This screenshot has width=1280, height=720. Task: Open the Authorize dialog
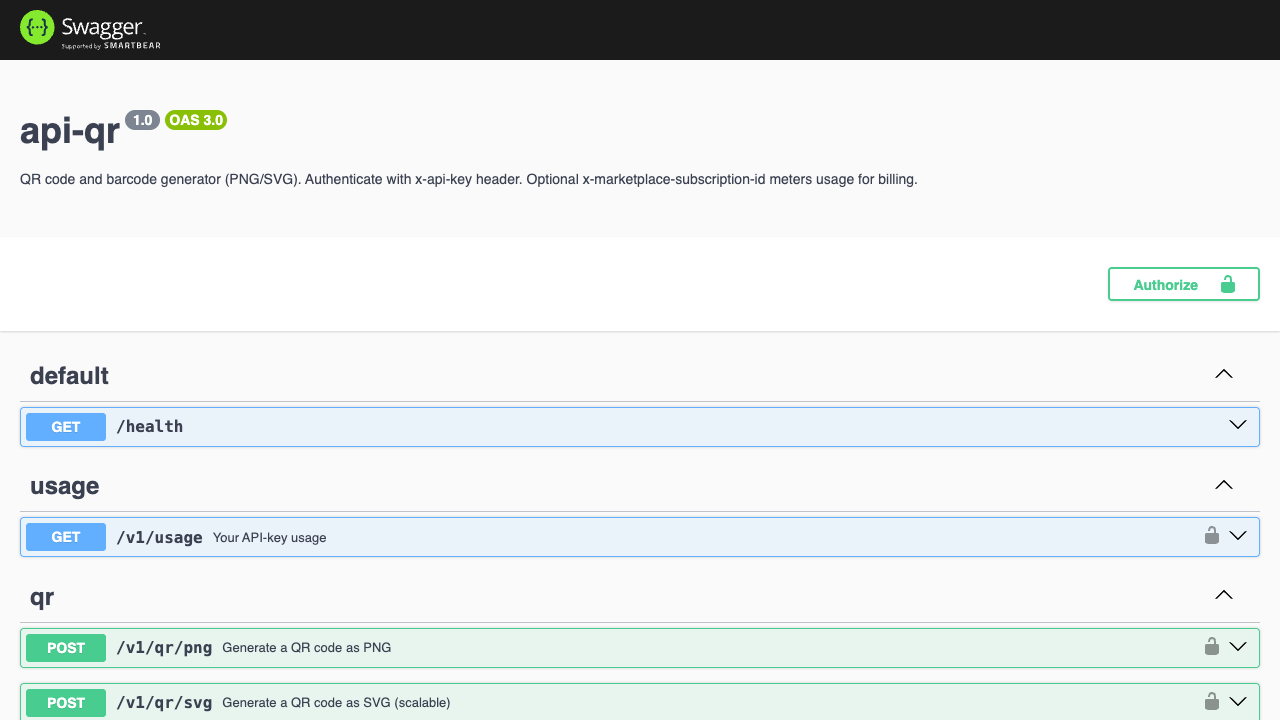coord(1183,284)
